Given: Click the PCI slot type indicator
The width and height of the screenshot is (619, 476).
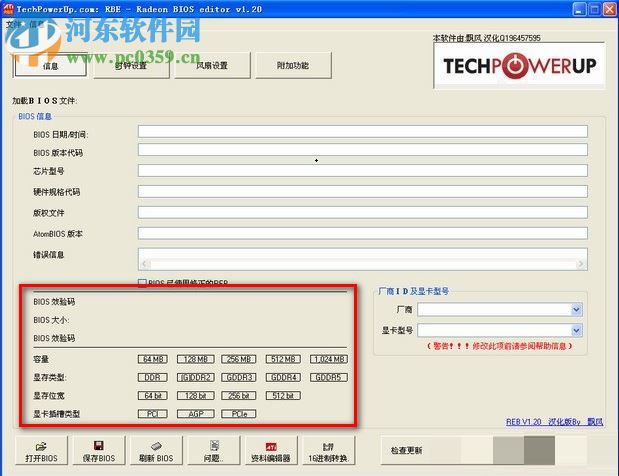Looking at the screenshot, I should pyautogui.click(x=153, y=414).
